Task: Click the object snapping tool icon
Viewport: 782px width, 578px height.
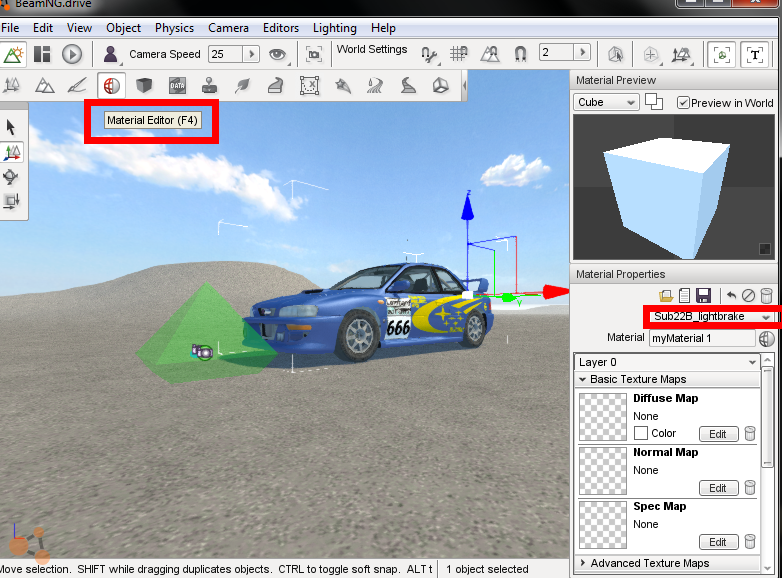Action: pyautogui.click(x=429, y=54)
